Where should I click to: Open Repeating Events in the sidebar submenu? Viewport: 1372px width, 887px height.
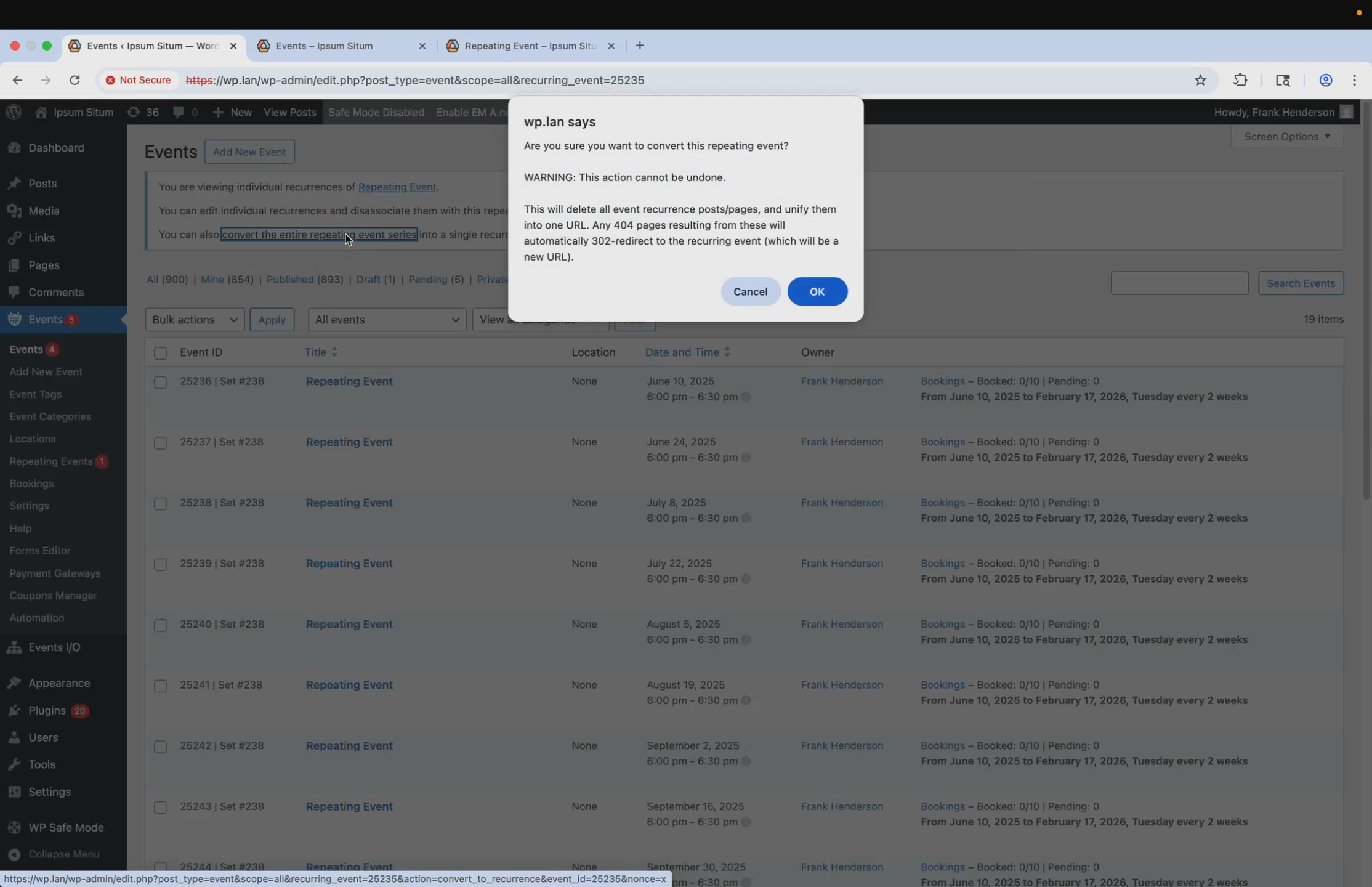pyautogui.click(x=51, y=461)
